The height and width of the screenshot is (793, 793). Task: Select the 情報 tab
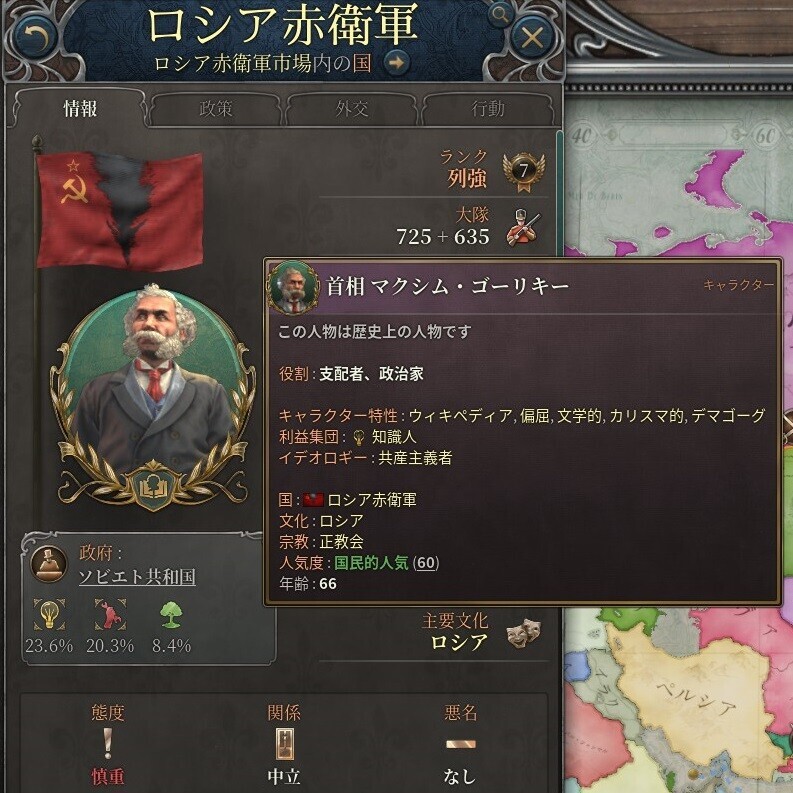click(x=80, y=108)
